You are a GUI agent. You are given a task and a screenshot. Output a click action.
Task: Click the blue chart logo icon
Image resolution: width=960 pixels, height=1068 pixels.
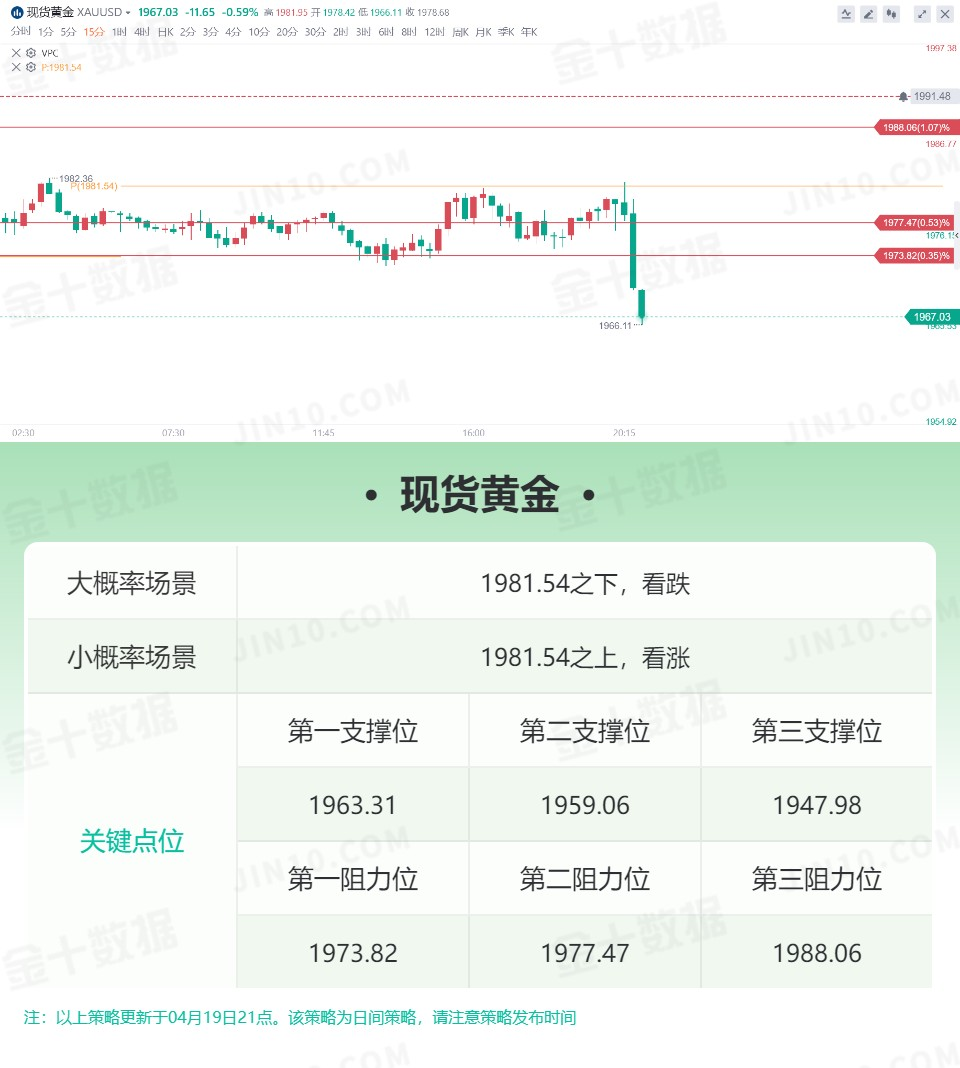(17, 12)
